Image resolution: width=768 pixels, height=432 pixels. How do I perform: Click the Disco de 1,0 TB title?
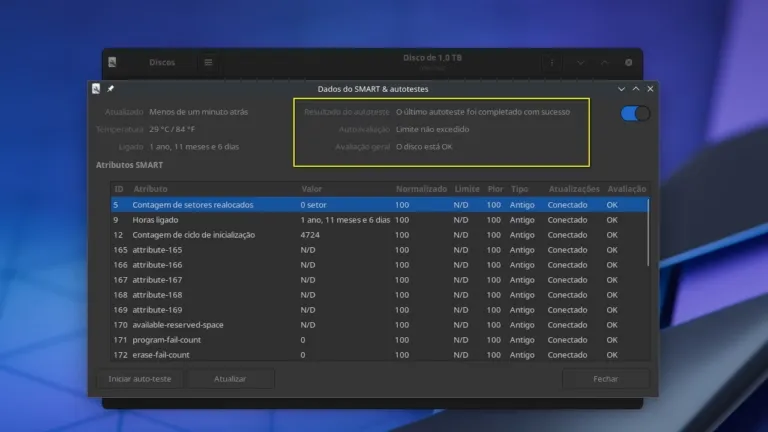click(x=432, y=57)
